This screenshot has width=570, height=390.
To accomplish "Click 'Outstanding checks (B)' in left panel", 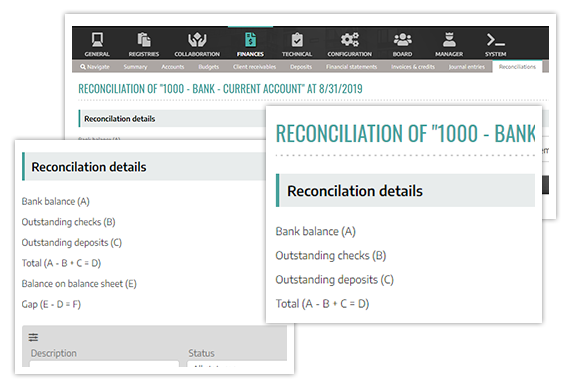I will (x=68, y=222).
